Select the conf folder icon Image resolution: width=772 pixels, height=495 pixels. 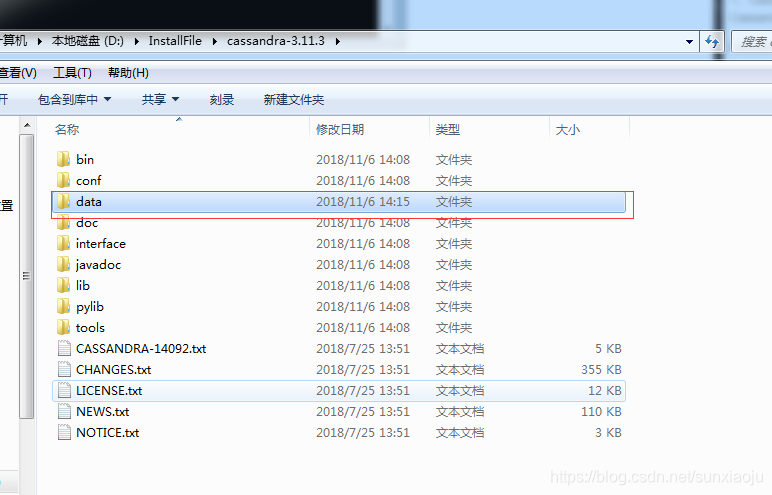coord(64,180)
